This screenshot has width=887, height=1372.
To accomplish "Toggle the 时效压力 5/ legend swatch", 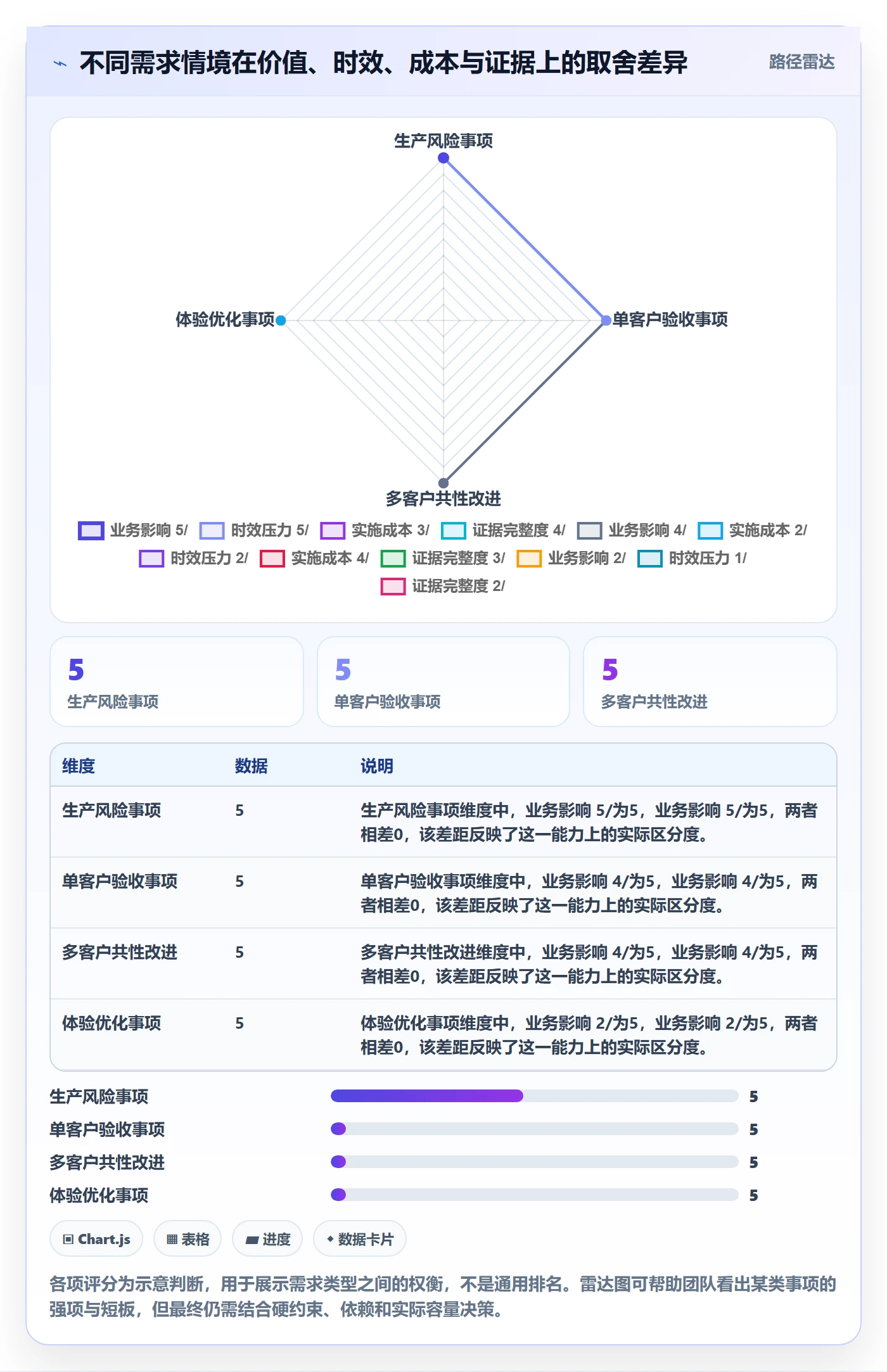I will click(212, 530).
